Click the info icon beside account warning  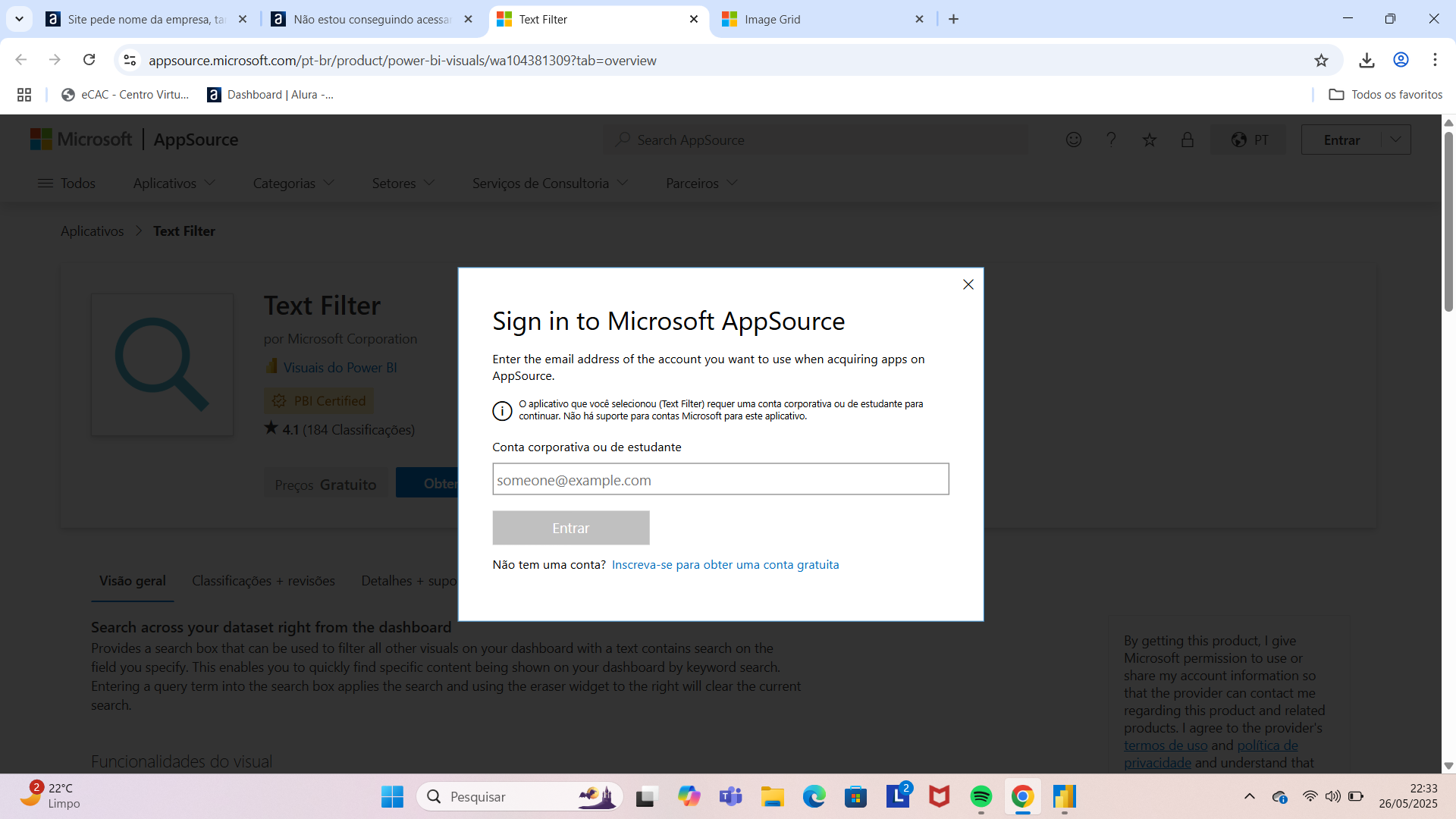502,410
